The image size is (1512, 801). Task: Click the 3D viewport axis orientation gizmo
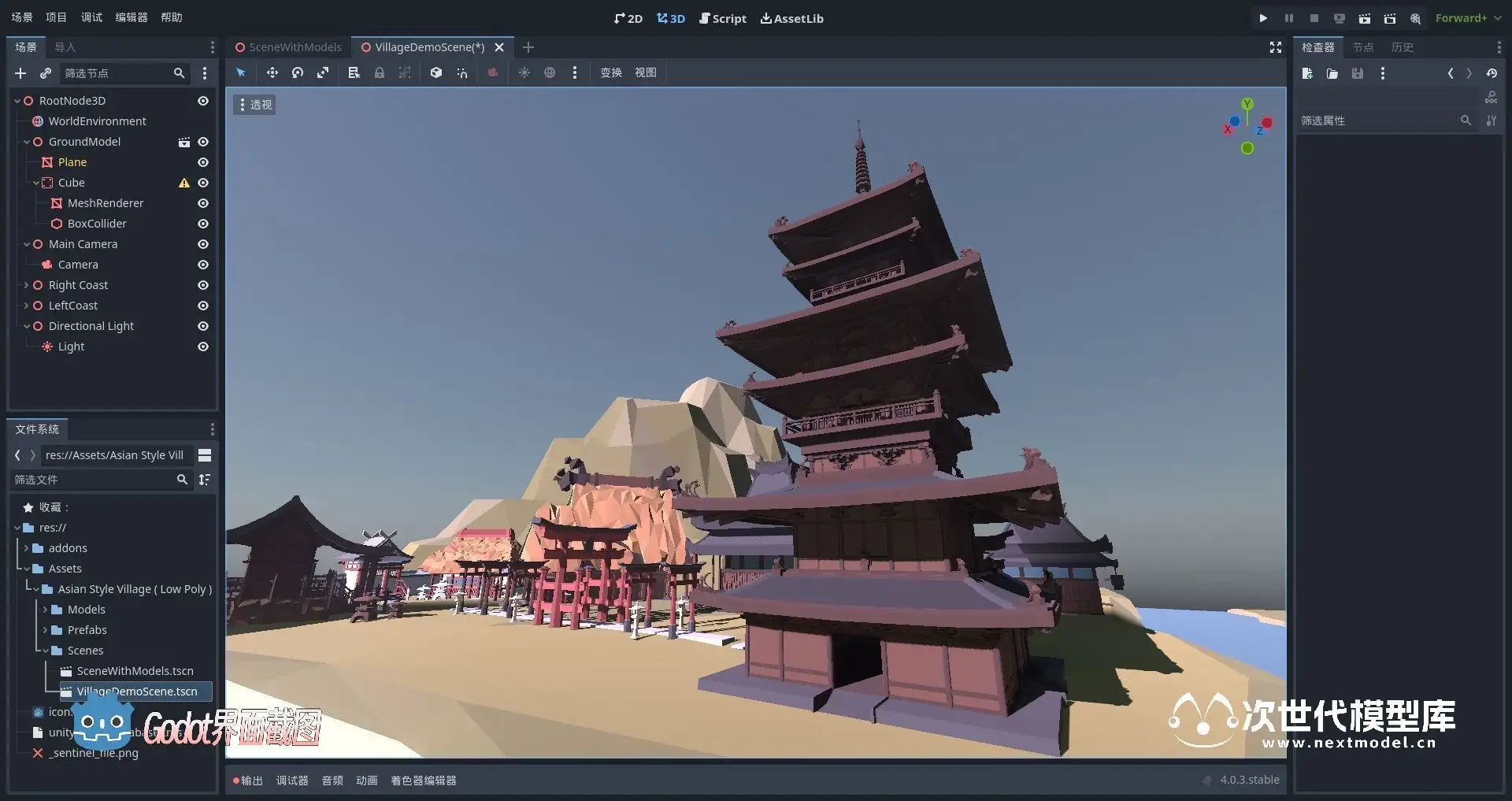point(1247,126)
